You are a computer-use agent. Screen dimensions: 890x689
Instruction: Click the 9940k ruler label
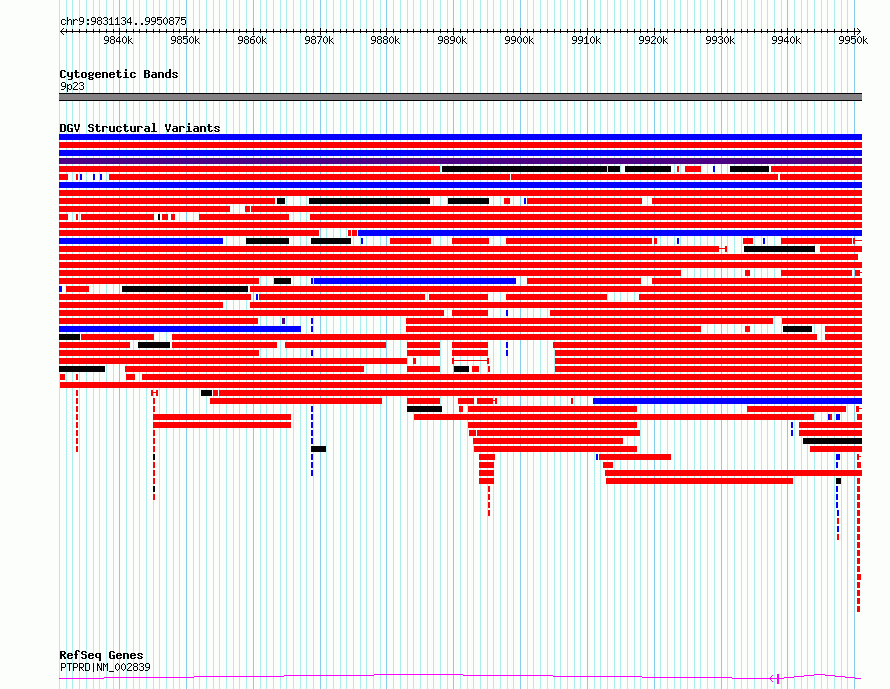pos(786,40)
